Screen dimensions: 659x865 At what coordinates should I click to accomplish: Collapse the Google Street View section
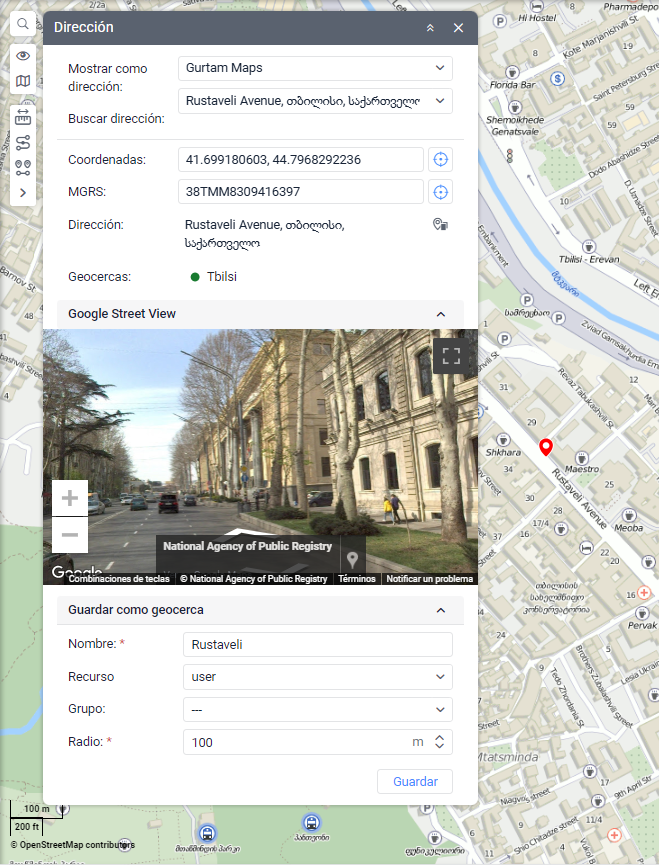(x=440, y=314)
